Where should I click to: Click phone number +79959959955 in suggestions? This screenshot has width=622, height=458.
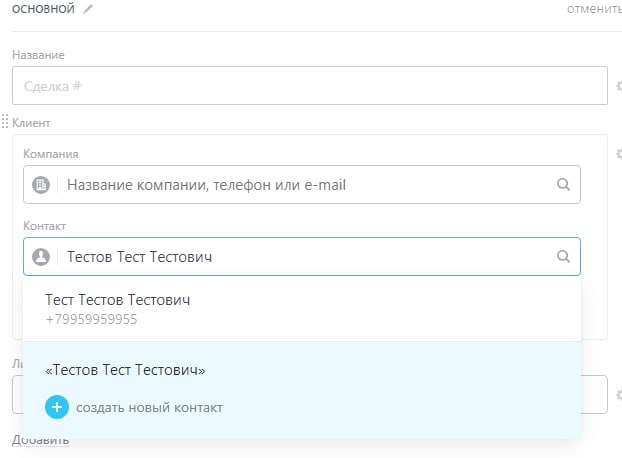coord(92,320)
